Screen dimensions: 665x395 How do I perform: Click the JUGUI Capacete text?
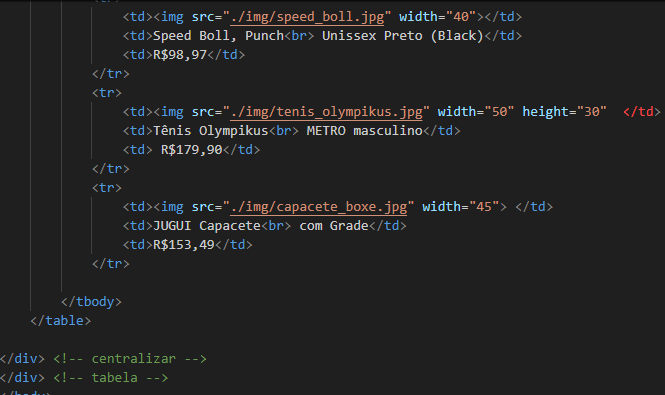[207, 226]
